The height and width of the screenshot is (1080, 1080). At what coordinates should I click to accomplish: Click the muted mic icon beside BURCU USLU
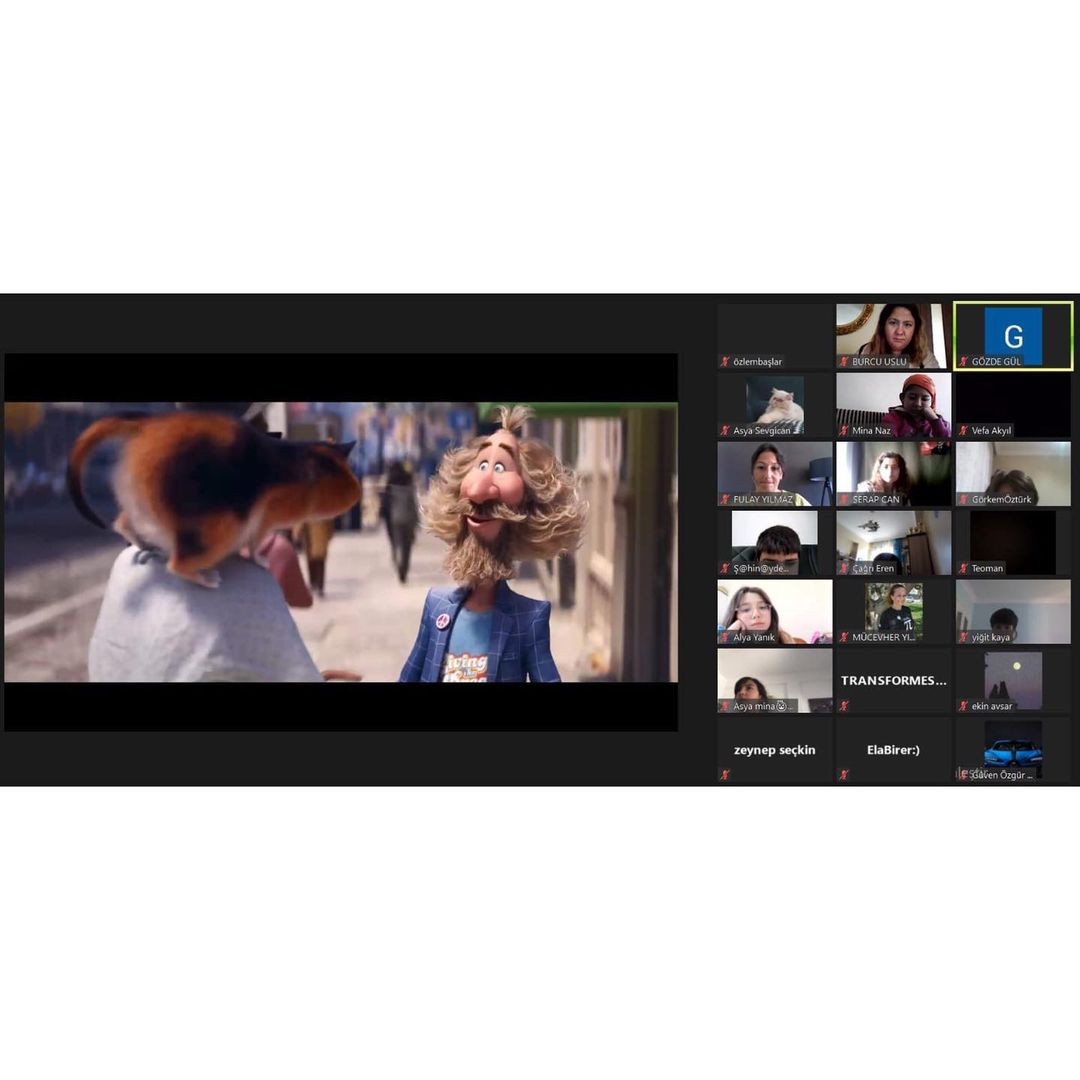(x=844, y=362)
